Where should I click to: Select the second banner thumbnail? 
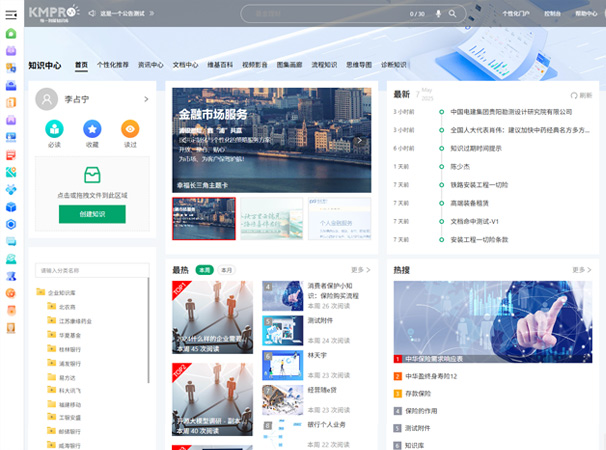click(x=271, y=218)
